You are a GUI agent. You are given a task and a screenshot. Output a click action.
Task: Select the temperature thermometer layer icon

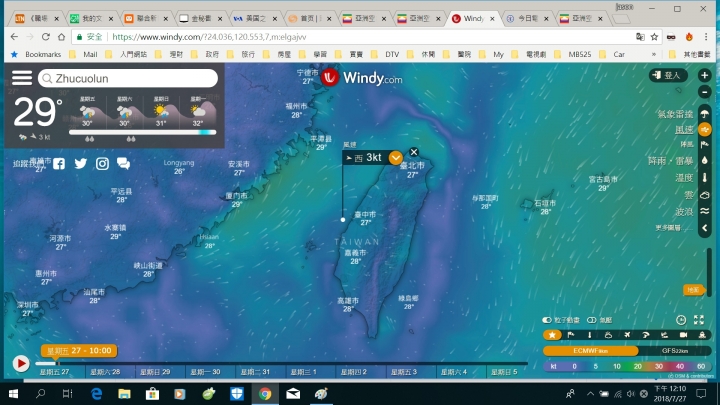[704, 178]
